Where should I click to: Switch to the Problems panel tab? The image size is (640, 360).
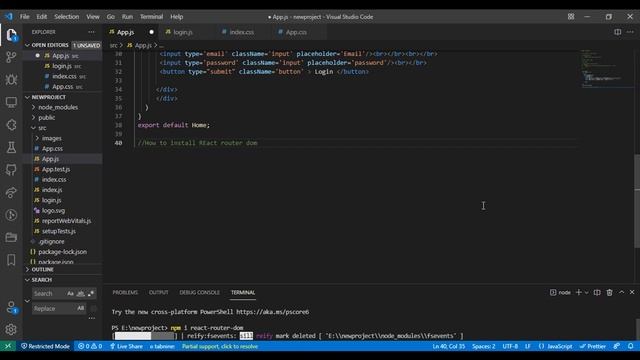click(x=125, y=292)
